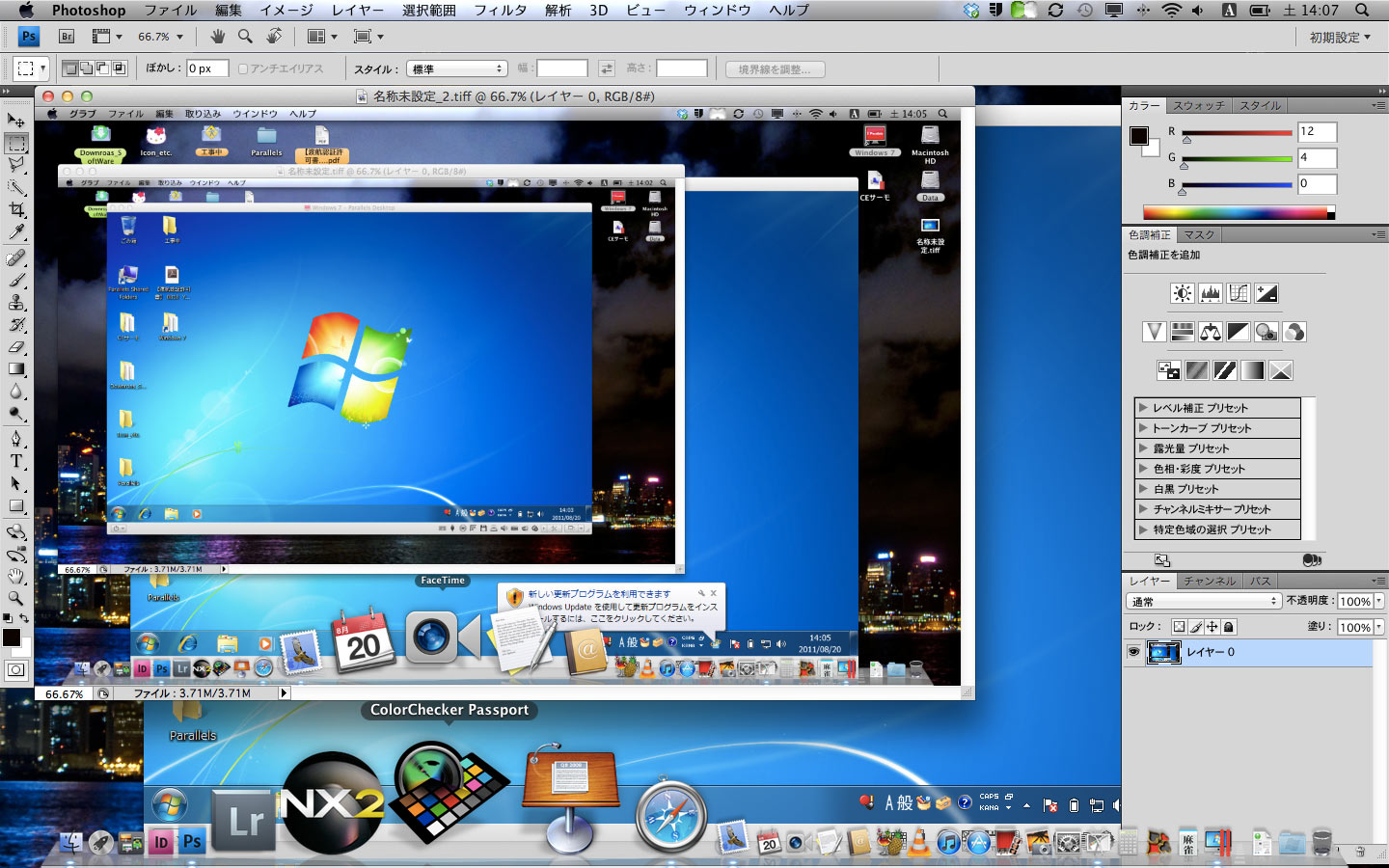Select the Magic Wand tool
The height and width of the screenshot is (868, 1389).
(x=16, y=187)
